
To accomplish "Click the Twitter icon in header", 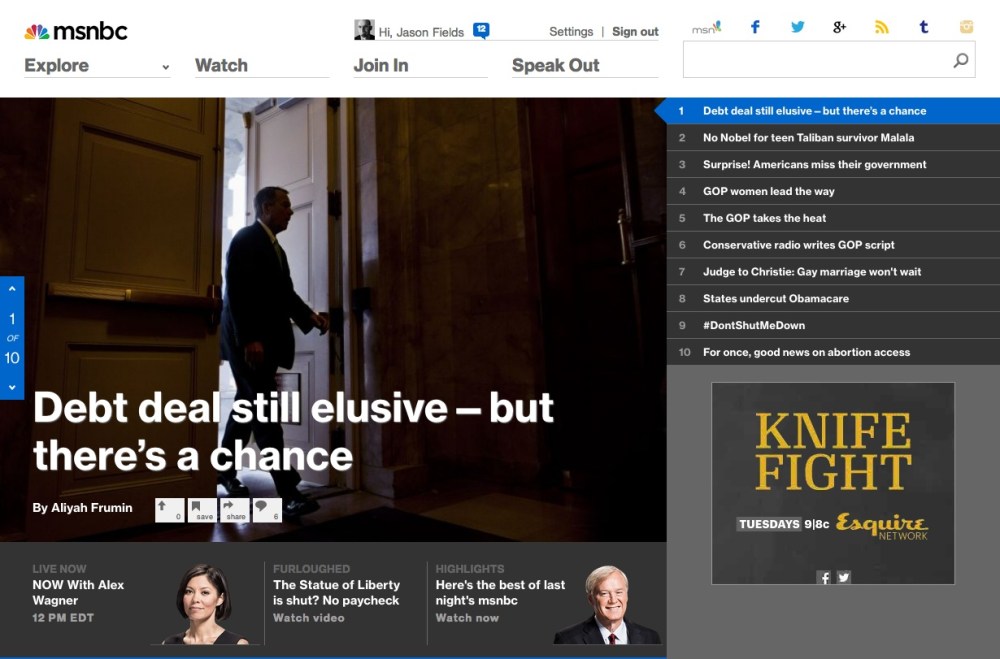I will (x=797, y=28).
